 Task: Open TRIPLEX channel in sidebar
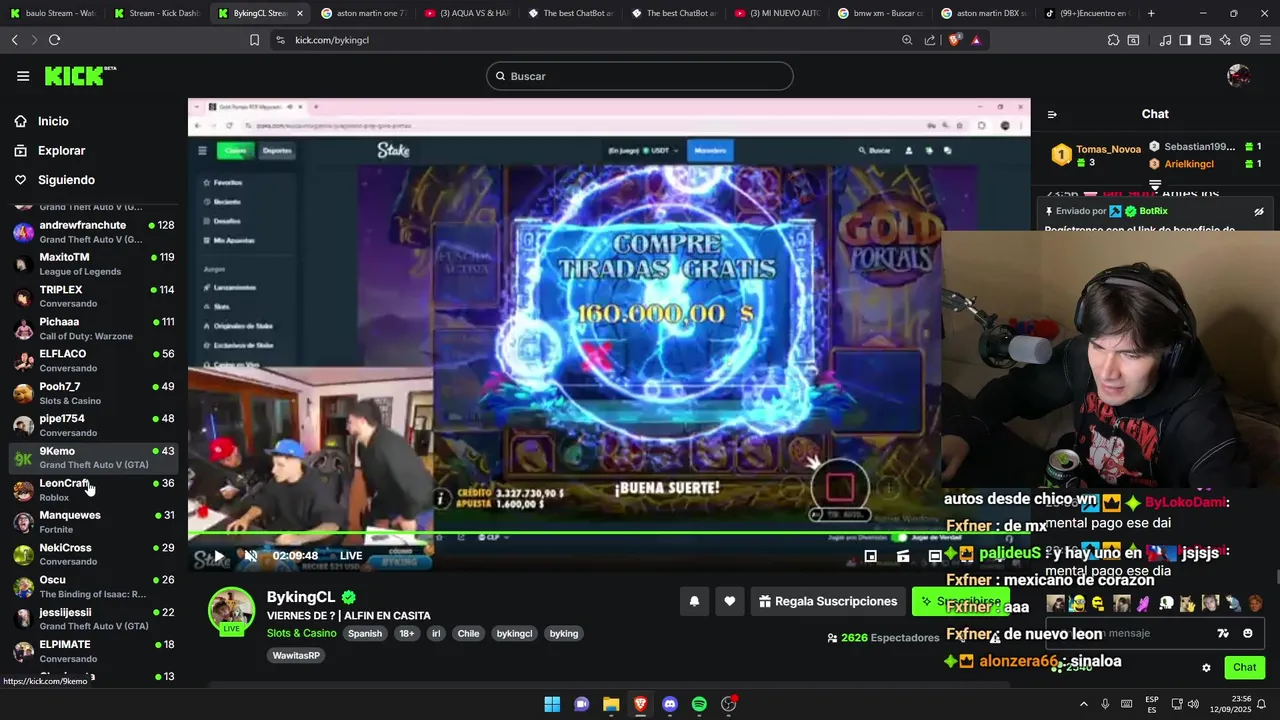tap(93, 296)
